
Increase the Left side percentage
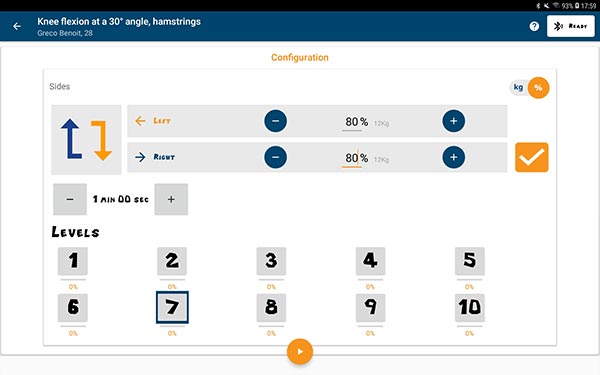(453, 121)
